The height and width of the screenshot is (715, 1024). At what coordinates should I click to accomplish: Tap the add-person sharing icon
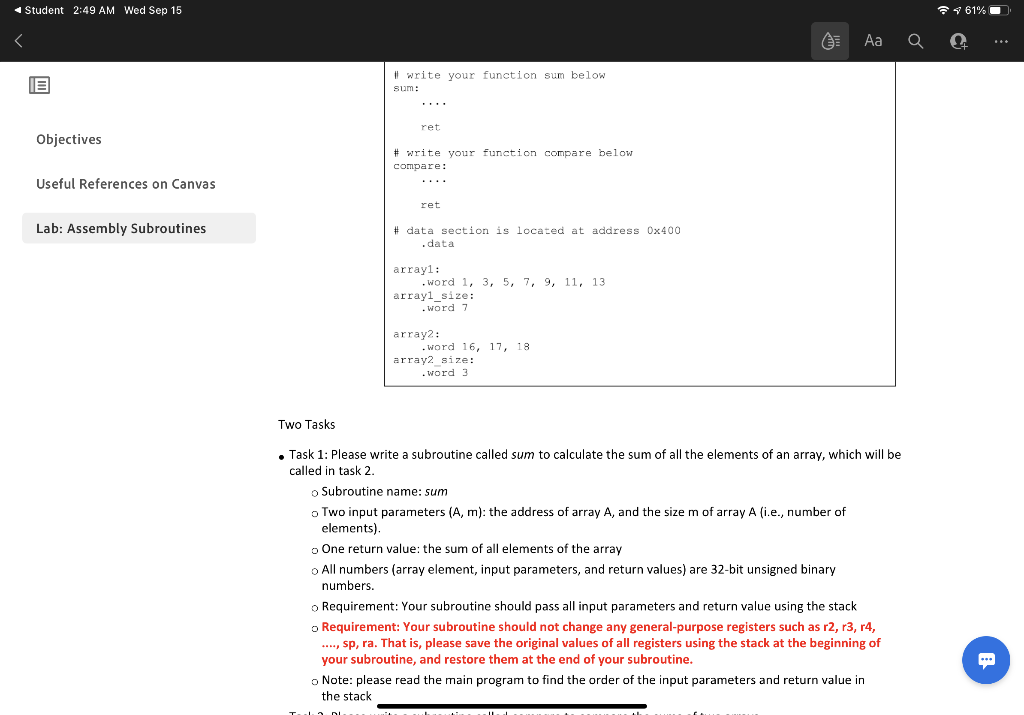(x=957, y=40)
